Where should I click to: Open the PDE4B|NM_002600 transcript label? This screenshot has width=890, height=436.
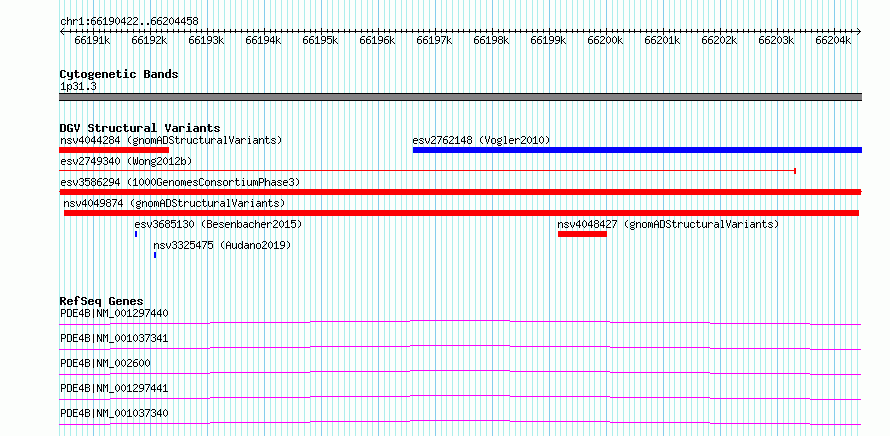[106, 363]
